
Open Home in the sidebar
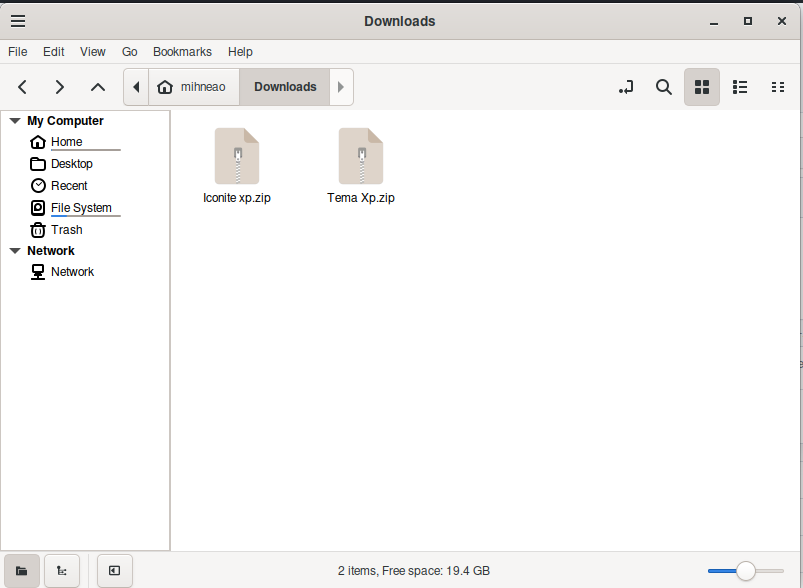click(67, 142)
